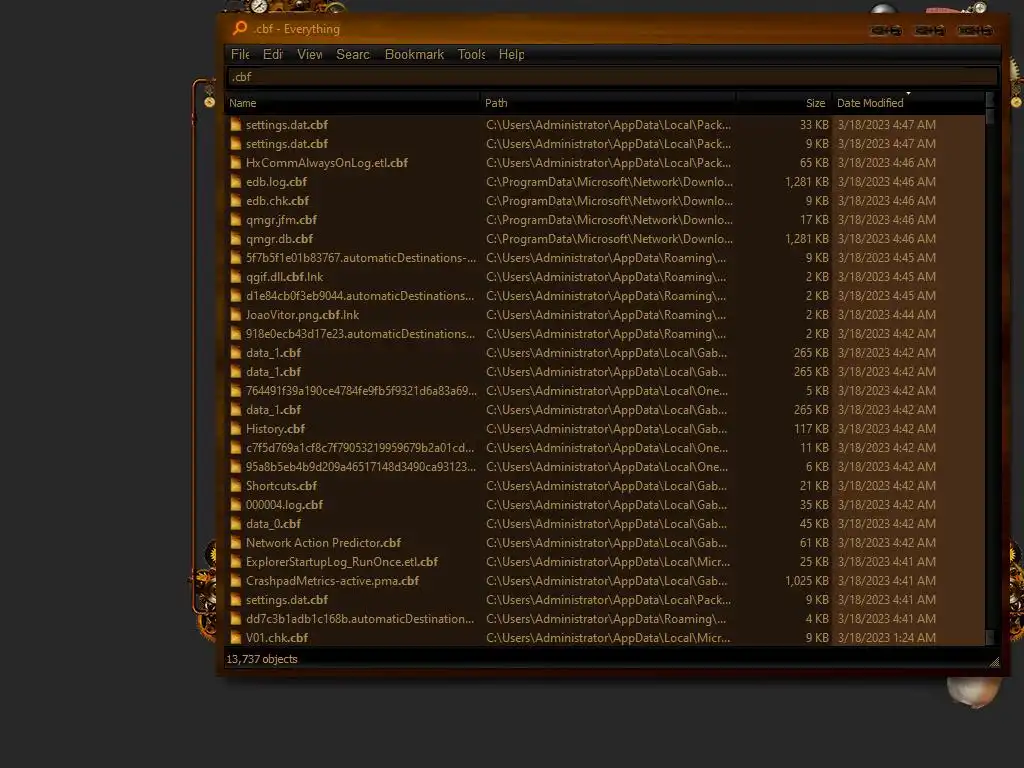Image resolution: width=1024 pixels, height=768 pixels.
Task: Select edb.chk.cbf file name
Action: pyautogui.click(x=278, y=200)
